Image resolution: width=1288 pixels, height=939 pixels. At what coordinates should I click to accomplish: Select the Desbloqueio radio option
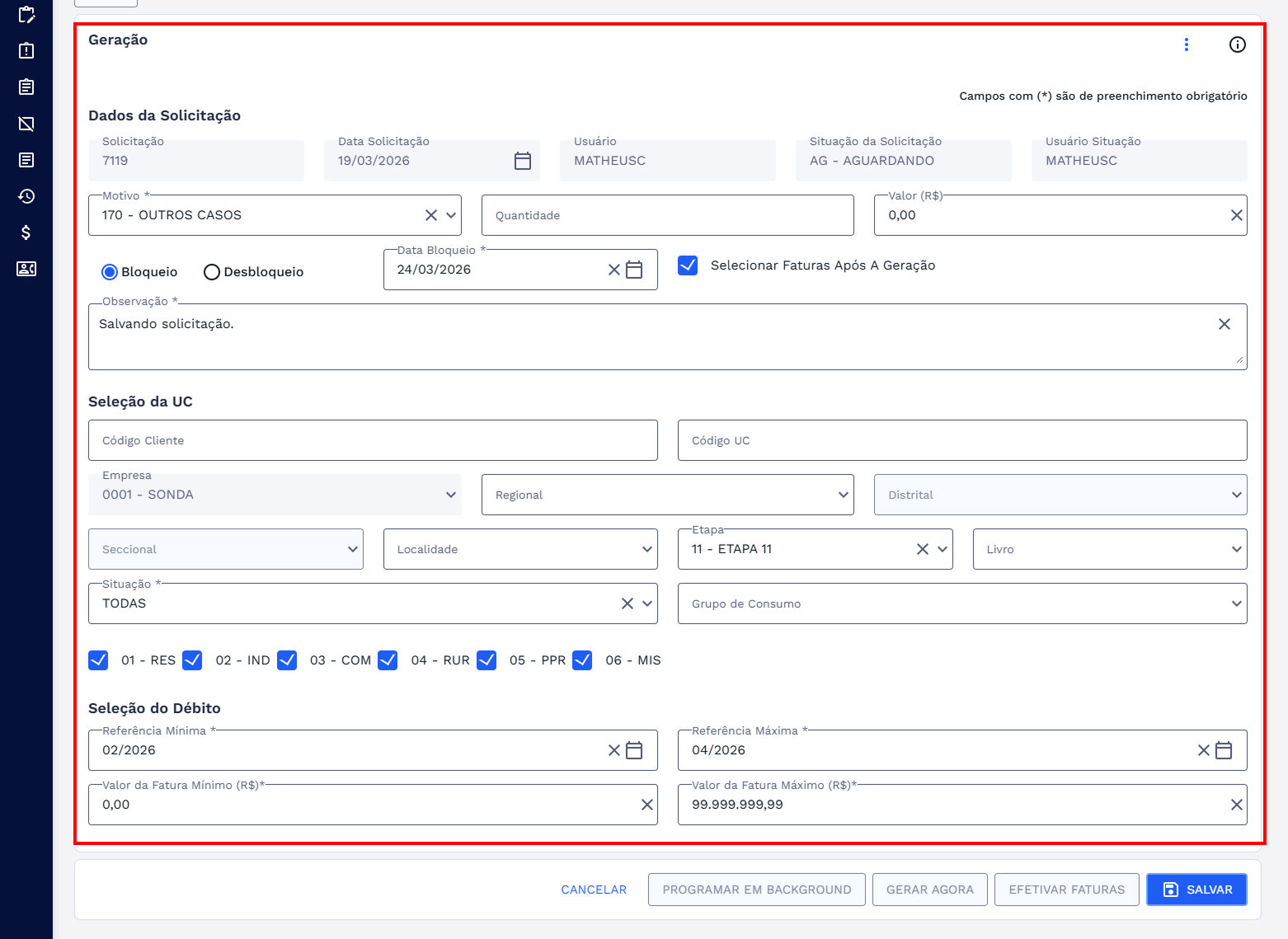point(212,272)
